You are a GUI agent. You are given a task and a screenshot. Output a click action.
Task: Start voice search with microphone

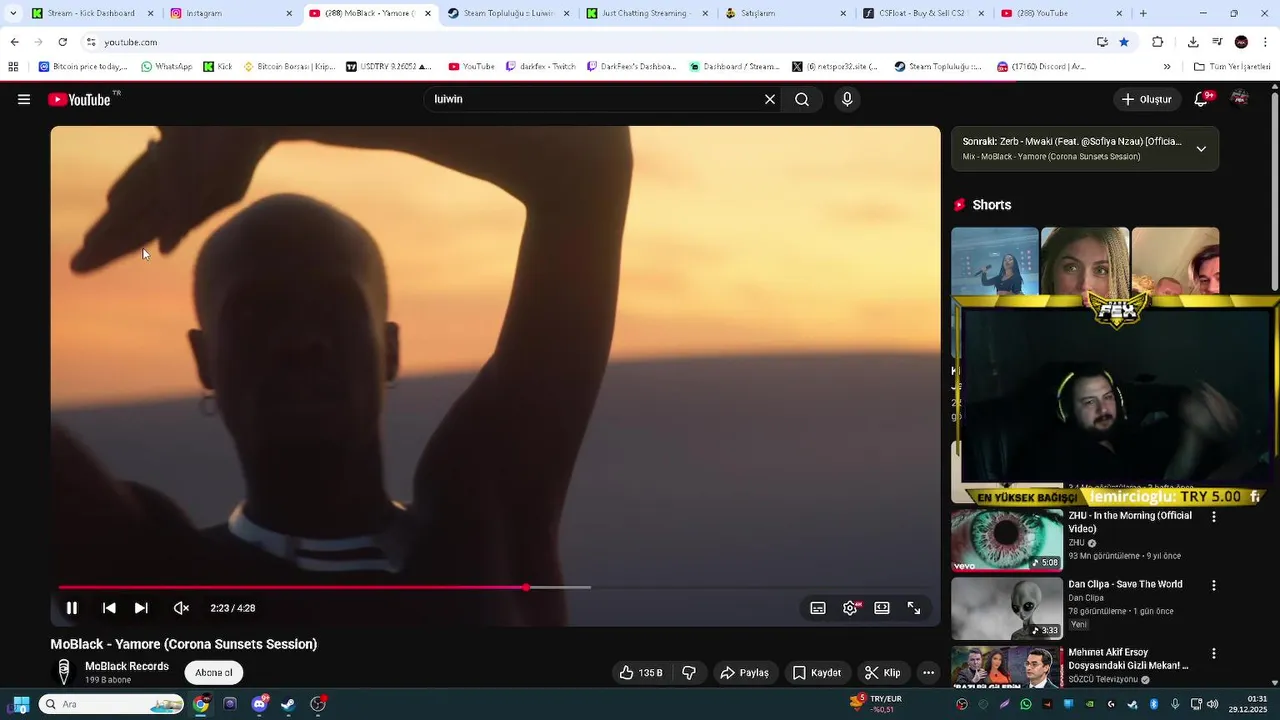(x=847, y=99)
